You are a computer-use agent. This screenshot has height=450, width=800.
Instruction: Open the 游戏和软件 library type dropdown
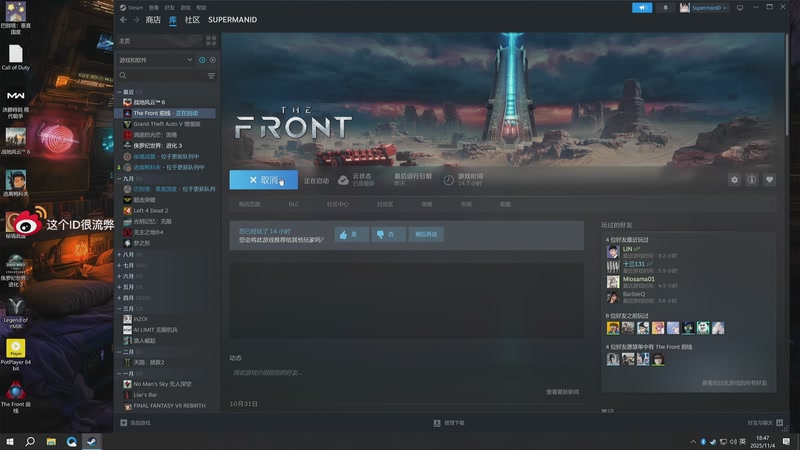156,60
